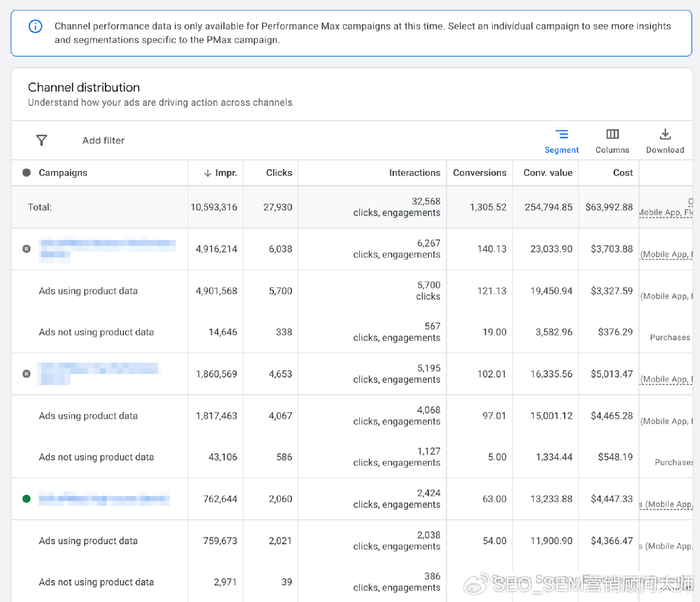
Task: Open the third campaign link with green dot
Action: [x=104, y=499]
